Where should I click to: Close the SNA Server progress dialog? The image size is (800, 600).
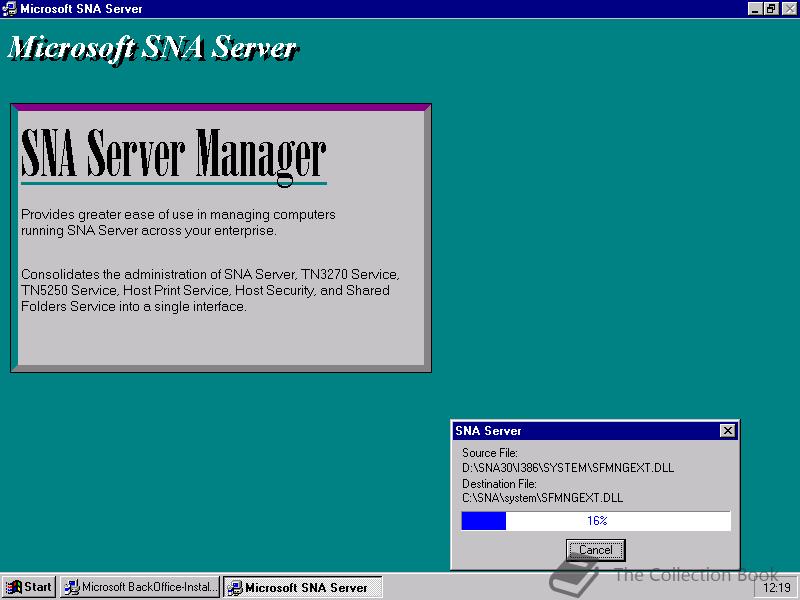[x=728, y=431]
